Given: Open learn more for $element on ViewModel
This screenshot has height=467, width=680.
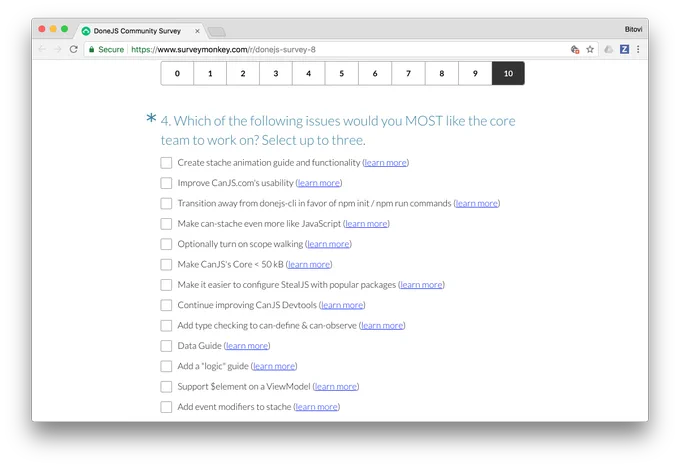Looking at the screenshot, I should tap(336, 387).
